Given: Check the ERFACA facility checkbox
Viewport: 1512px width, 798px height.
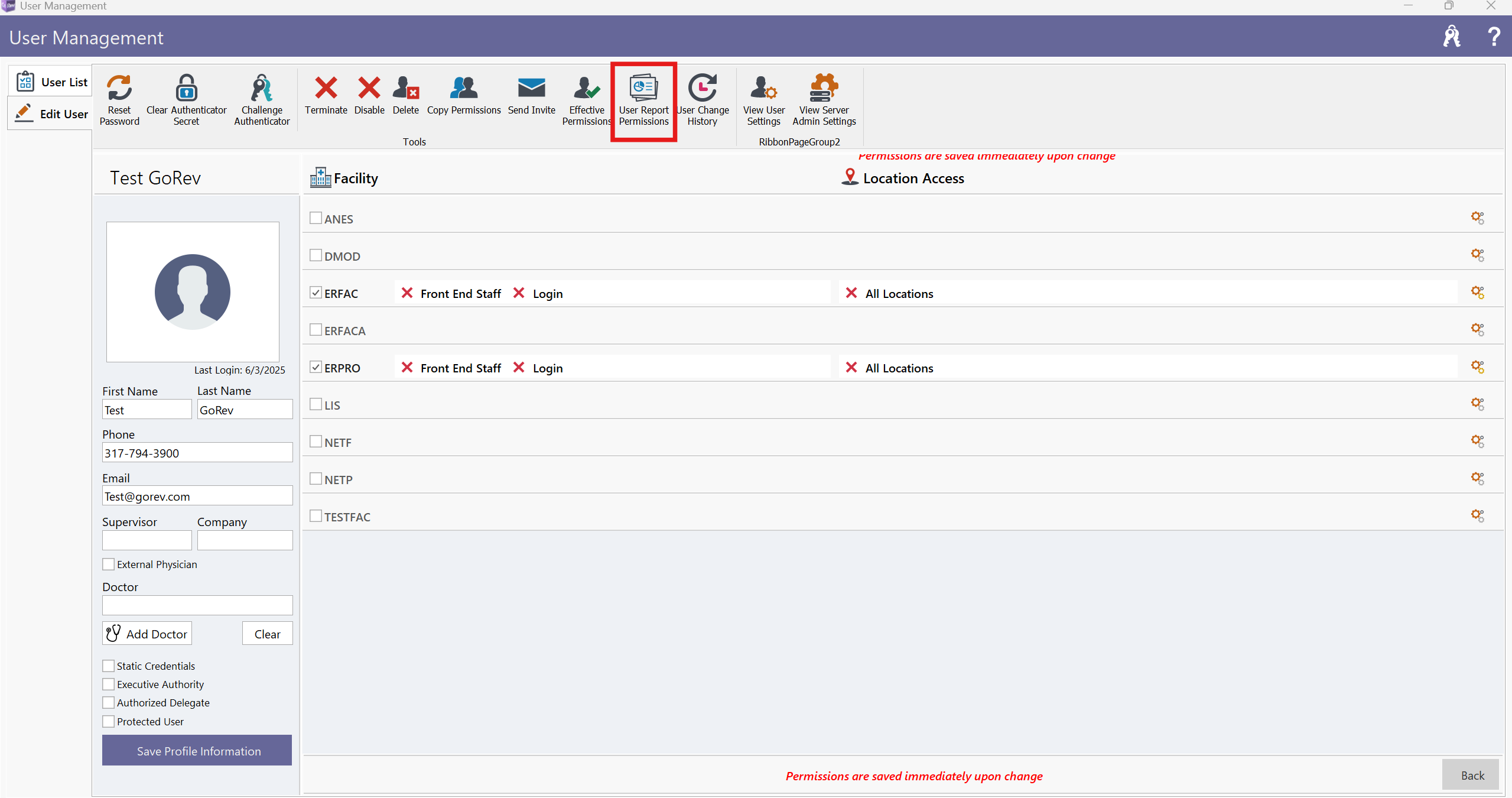Looking at the screenshot, I should point(316,330).
